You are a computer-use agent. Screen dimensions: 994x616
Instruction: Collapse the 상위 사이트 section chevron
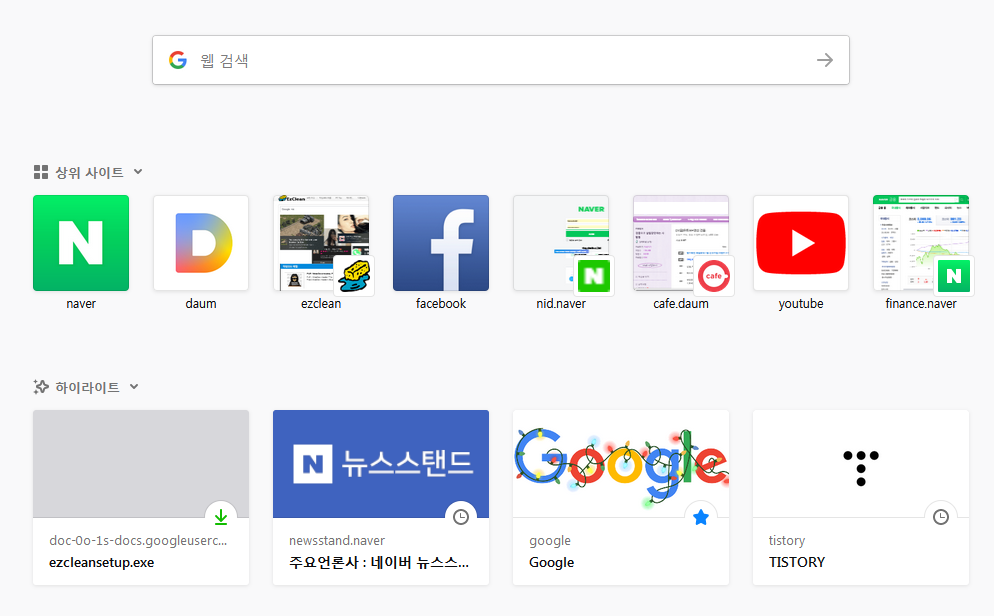pos(138,172)
